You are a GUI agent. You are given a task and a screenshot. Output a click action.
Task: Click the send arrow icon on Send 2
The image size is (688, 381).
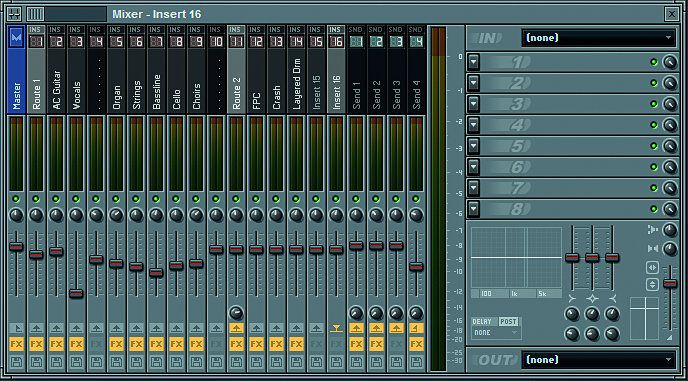point(376,328)
